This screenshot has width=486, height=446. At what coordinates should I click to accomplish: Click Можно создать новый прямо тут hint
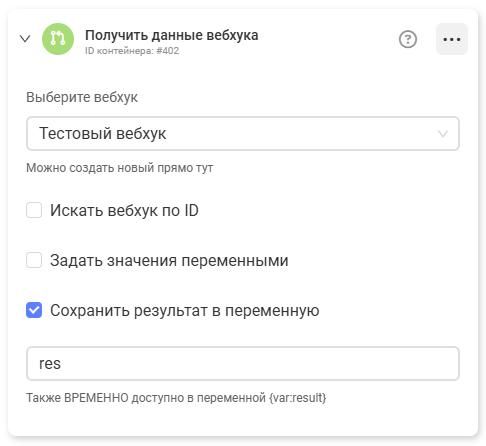tap(119, 168)
